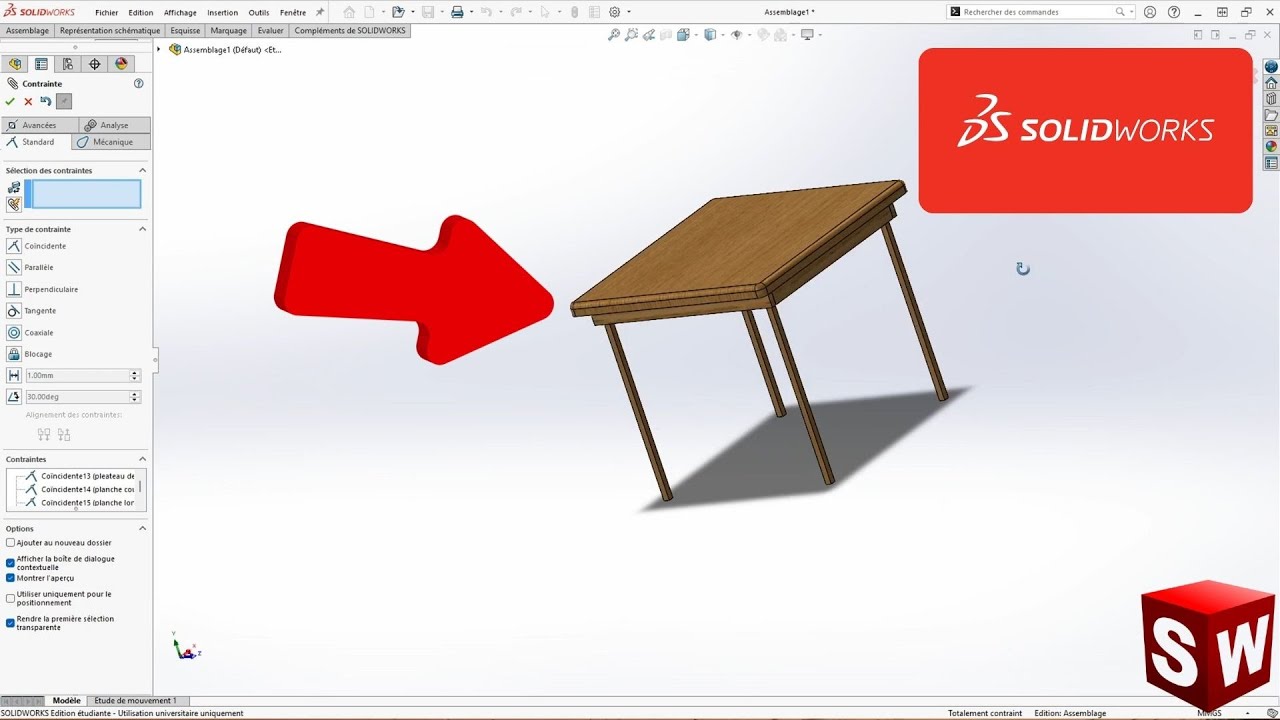Open the Affichage menu
Screen dimensions: 1280x720
pyautogui.click(x=180, y=13)
